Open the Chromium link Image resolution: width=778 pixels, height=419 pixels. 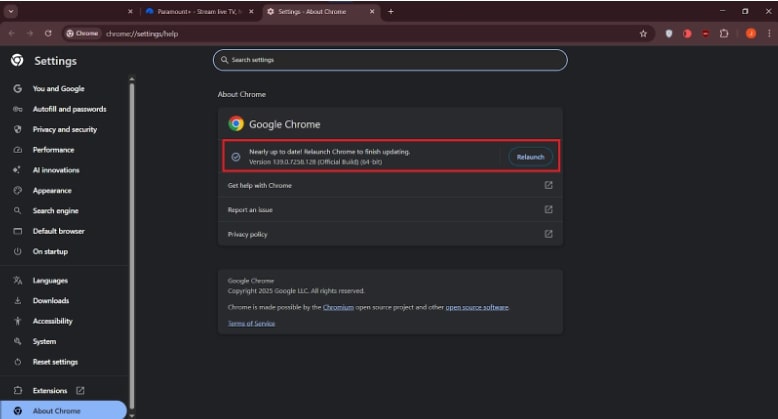click(x=338, y=307)
